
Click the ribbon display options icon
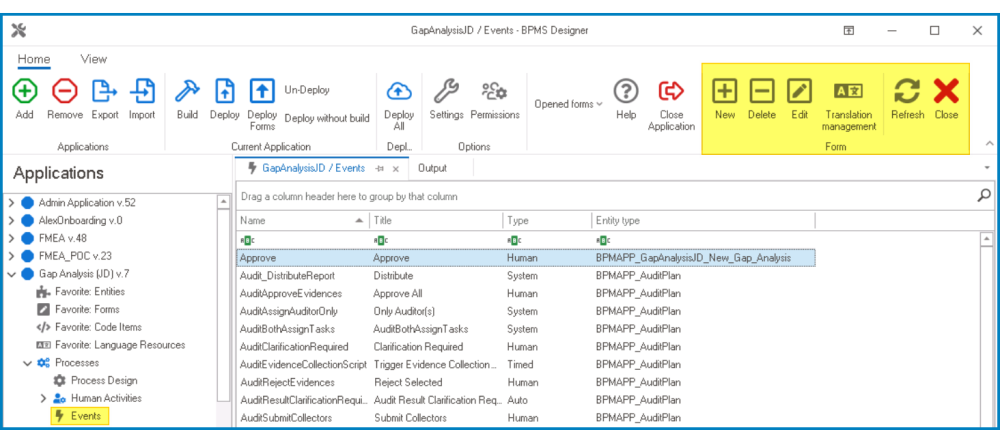849,30
